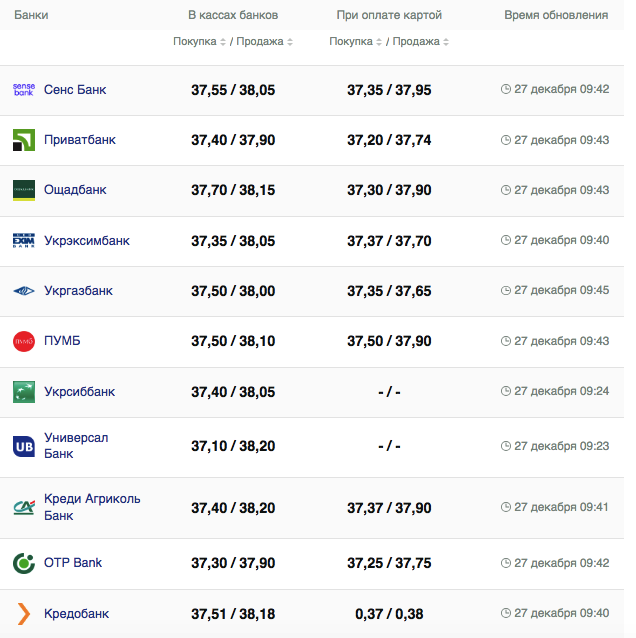The height and width of the screenshot is (638, 636).
Task: Click the Universal Bank UB logo
Action: [x=24, y=446]
